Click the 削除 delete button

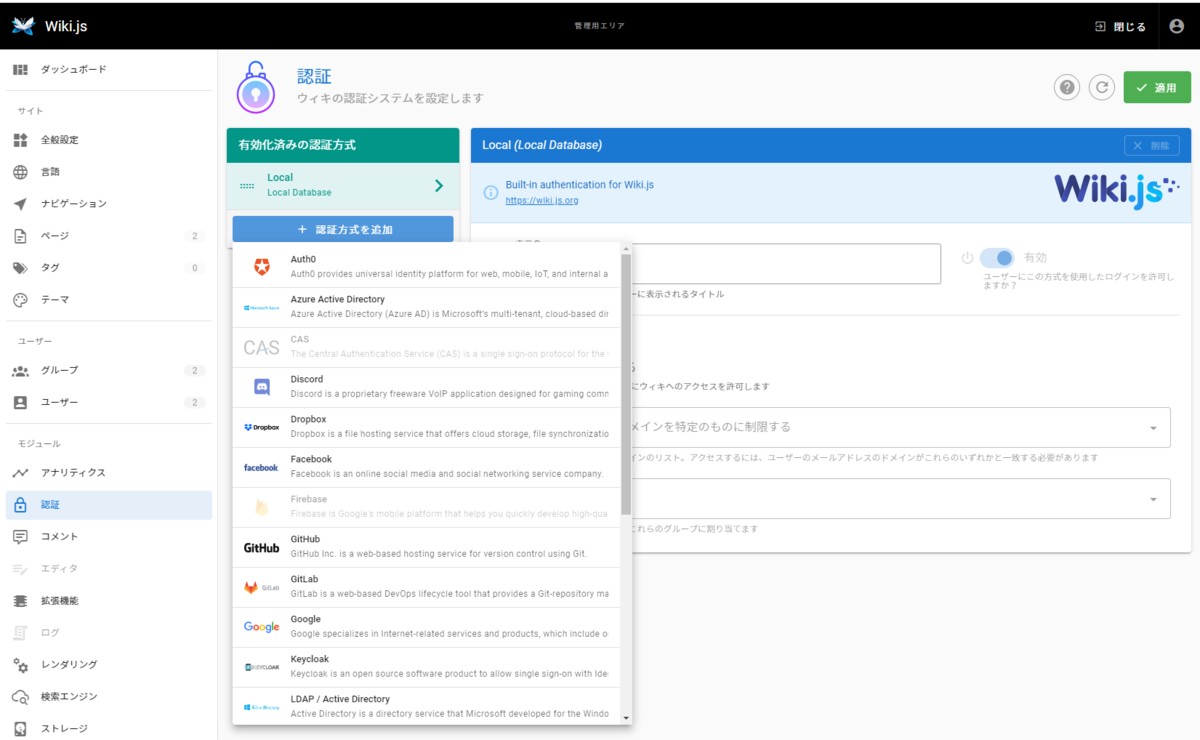coord(1151,145)
